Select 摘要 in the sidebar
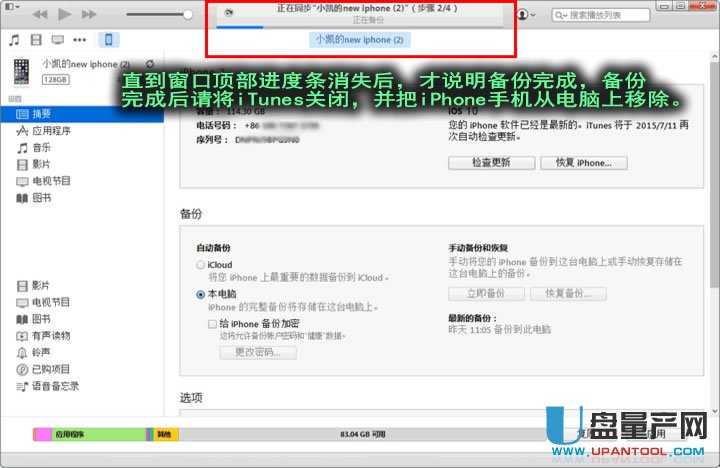 pyautogui.click(x=82, y=114)
